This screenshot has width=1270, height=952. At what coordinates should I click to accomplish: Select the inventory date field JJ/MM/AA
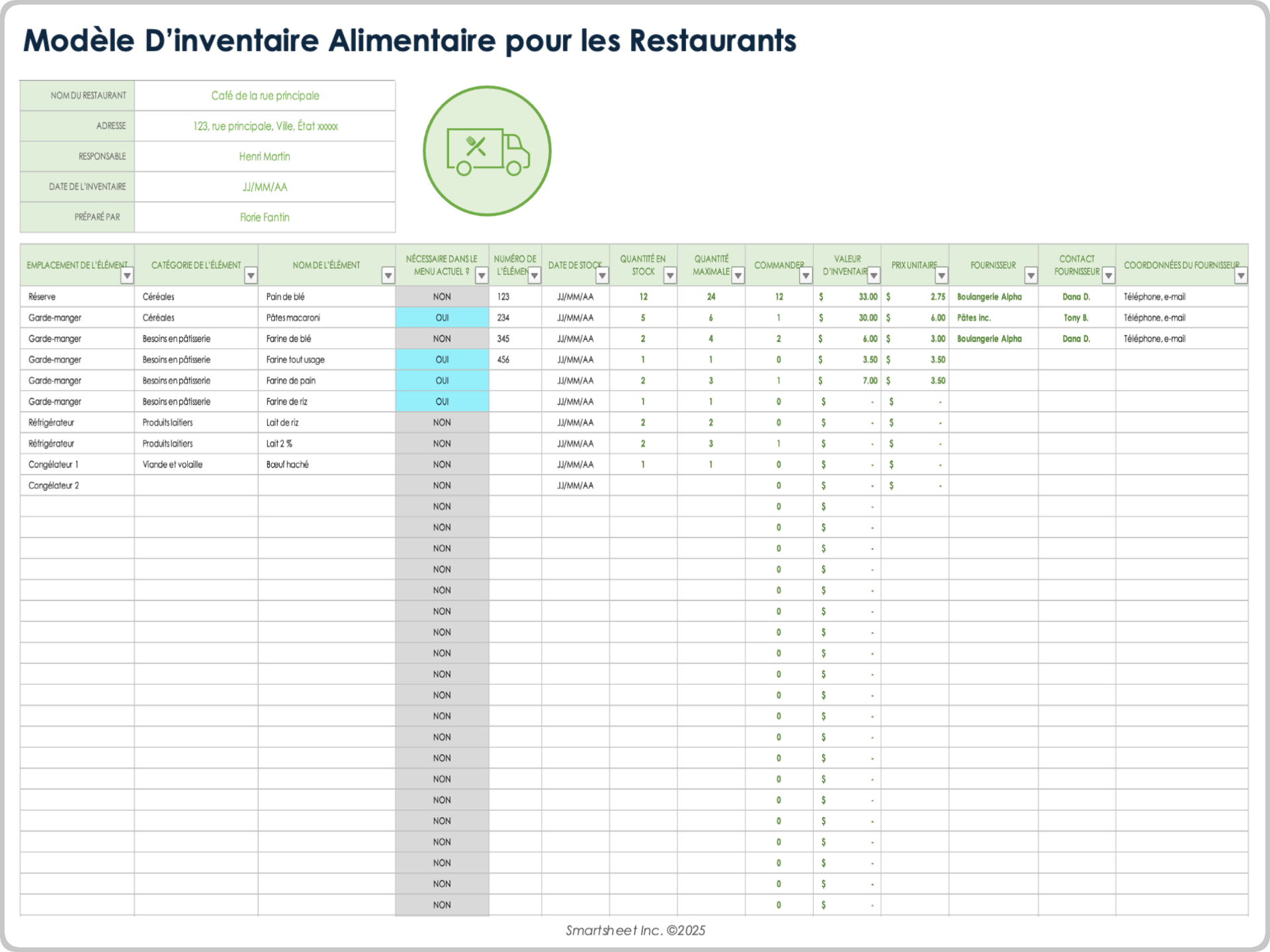(265, 187)
